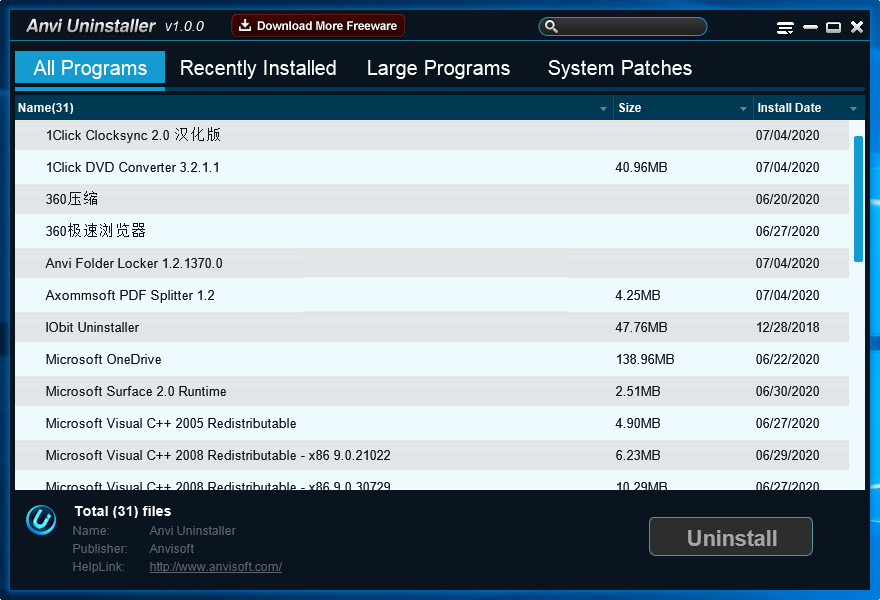Screen dimensions: 880x600
Task: Open the main menu hamburger icon
Action: pyautogui.click(x=785, y=28)
